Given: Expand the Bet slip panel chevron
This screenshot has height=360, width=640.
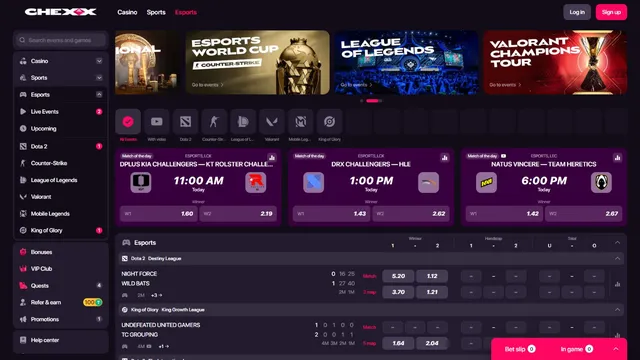Looking at the screenshot, I should (616, 349).
